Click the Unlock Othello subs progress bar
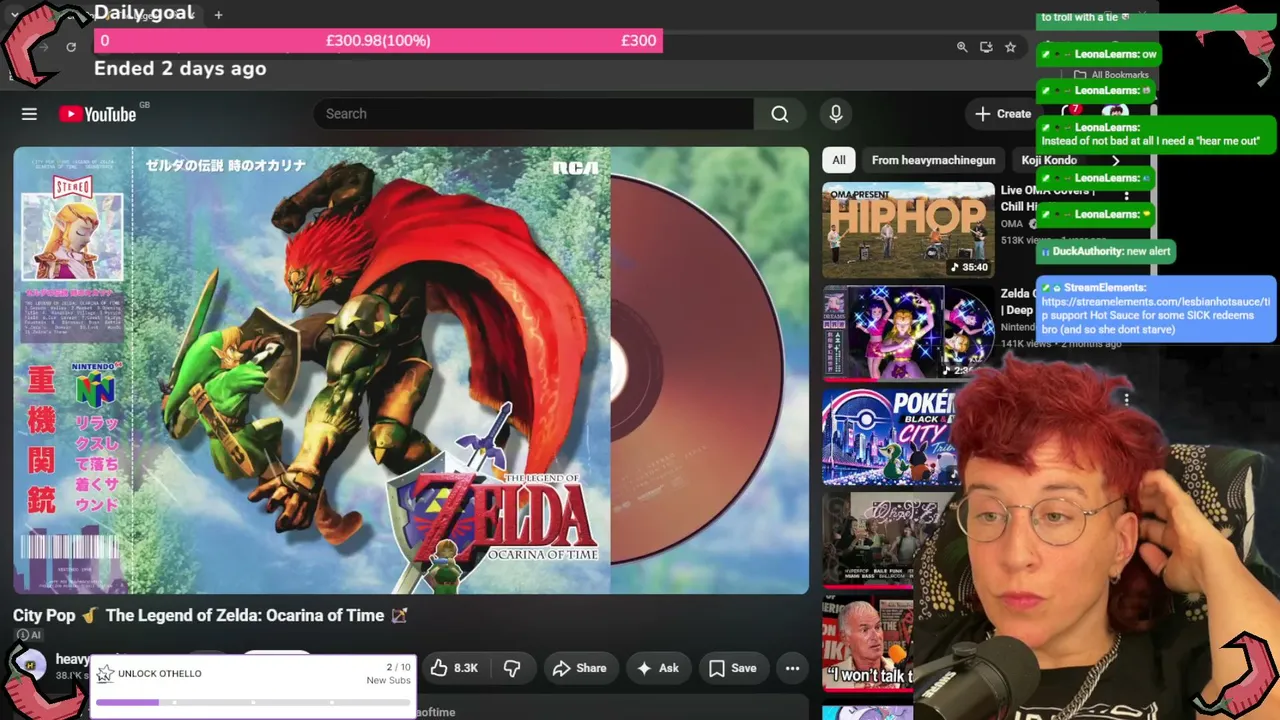 254,702
